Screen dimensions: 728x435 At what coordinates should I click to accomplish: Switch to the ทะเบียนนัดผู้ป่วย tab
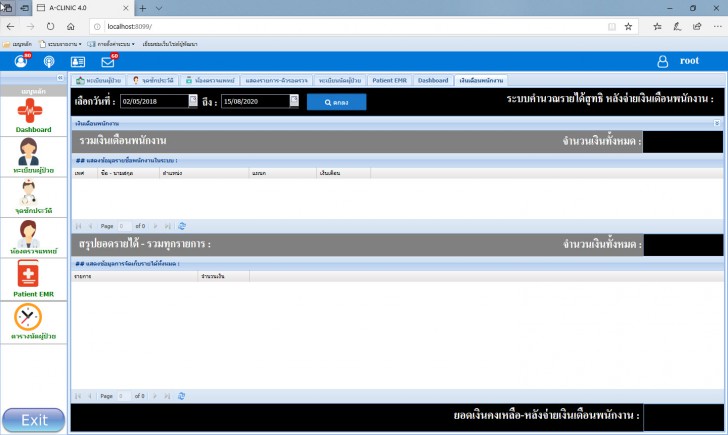(x=339, y=80)
